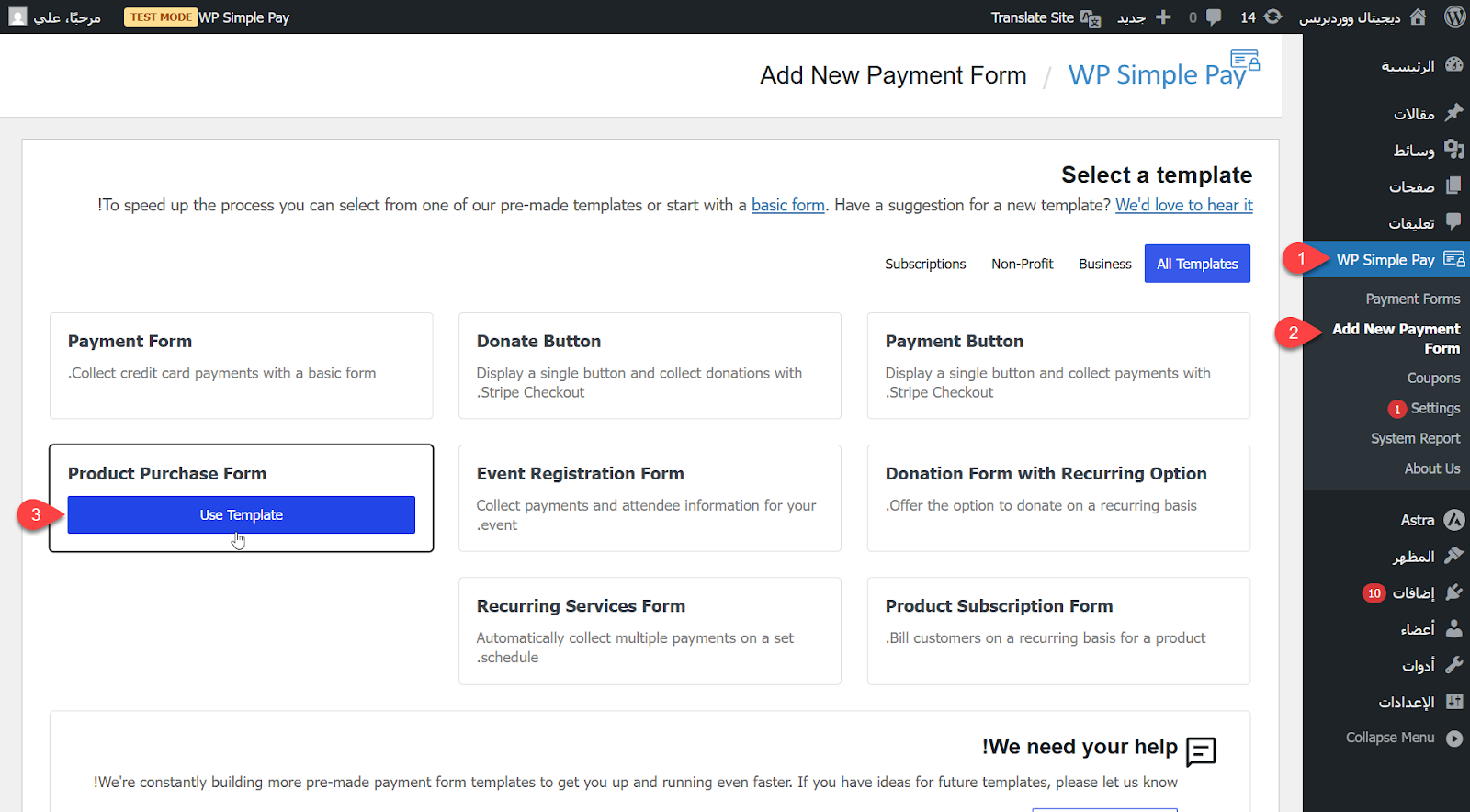Select the Business template filter
The width and height of the screenshot is (1470, 812).
pos(1104,264)
